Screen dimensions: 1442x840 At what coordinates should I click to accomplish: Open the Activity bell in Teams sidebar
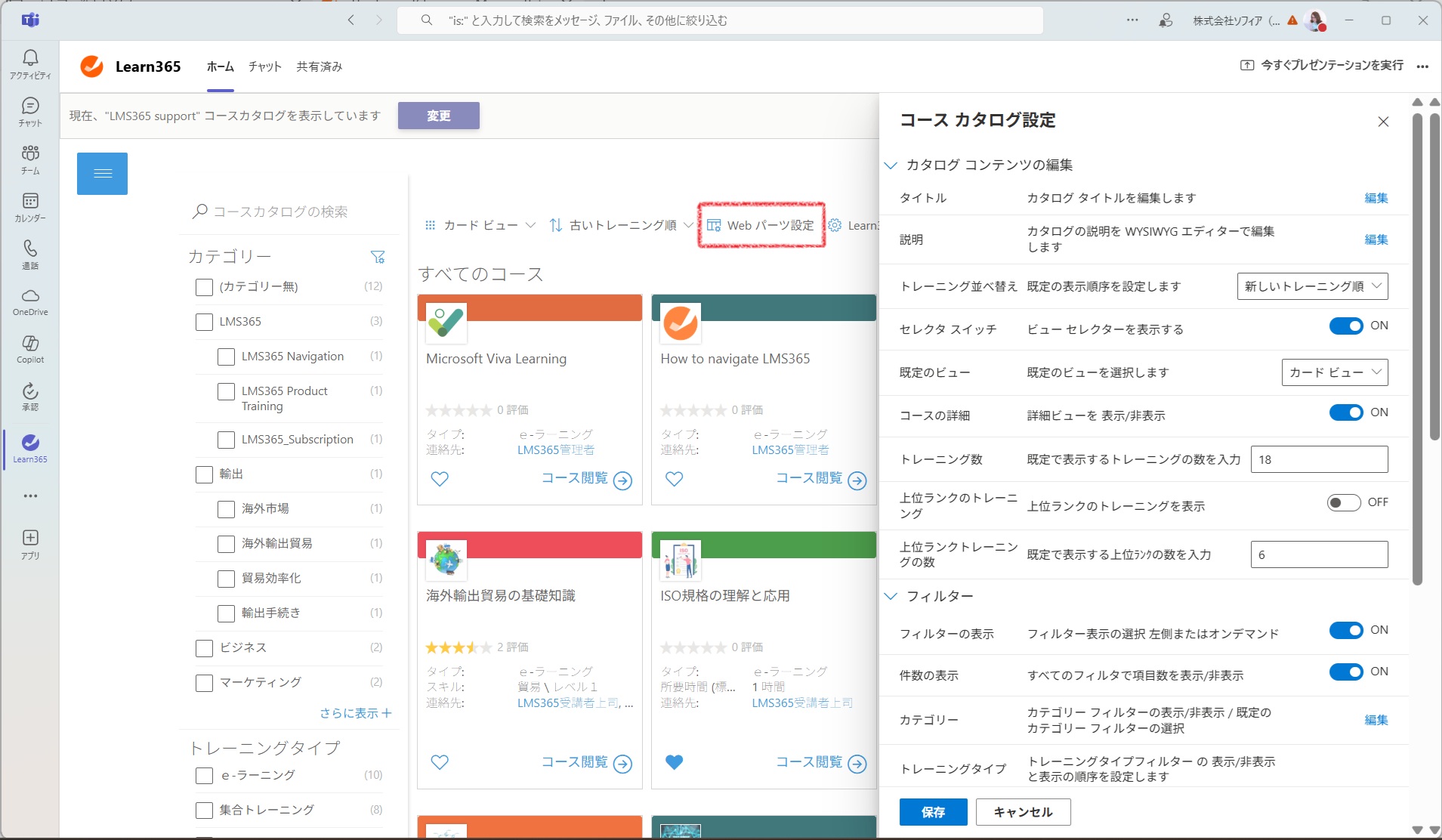tap(30, 64)
